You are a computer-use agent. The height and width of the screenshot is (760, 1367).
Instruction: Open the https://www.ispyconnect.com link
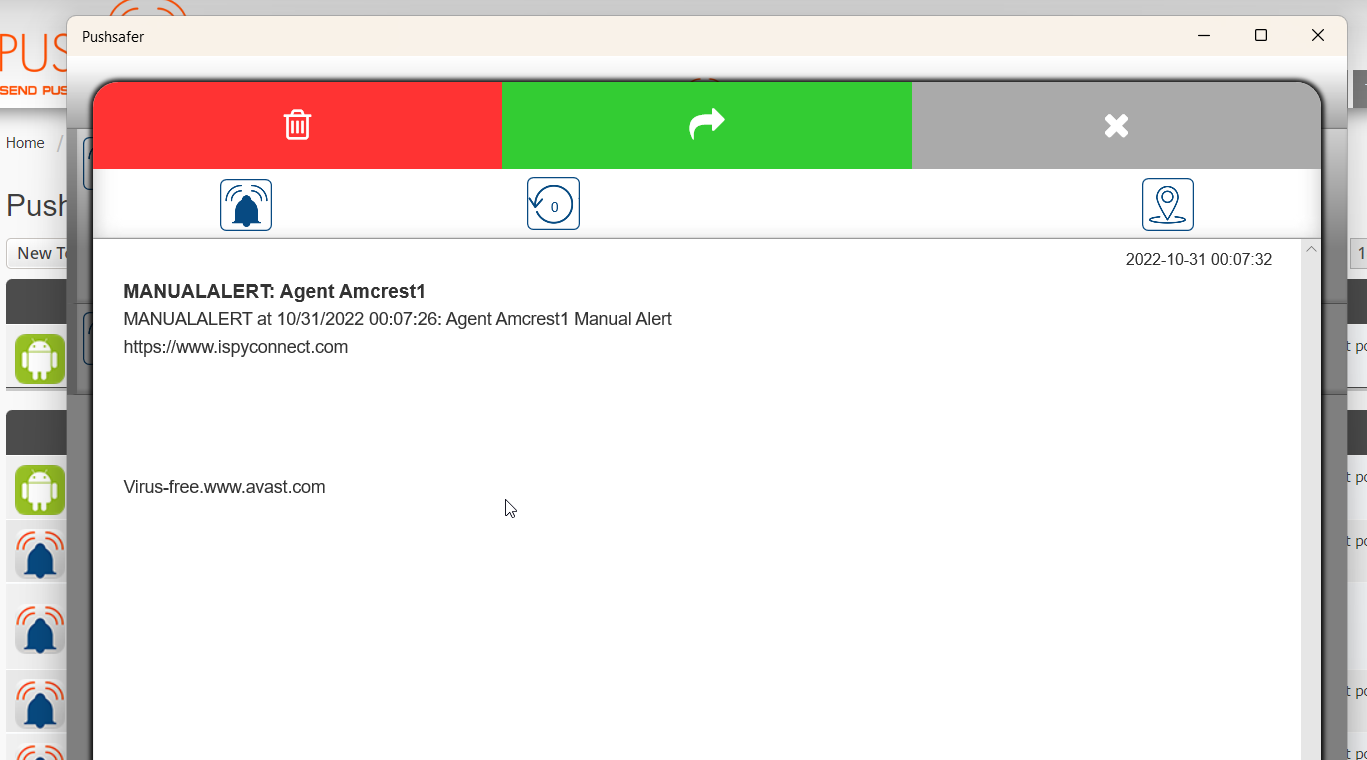(236, 347)
